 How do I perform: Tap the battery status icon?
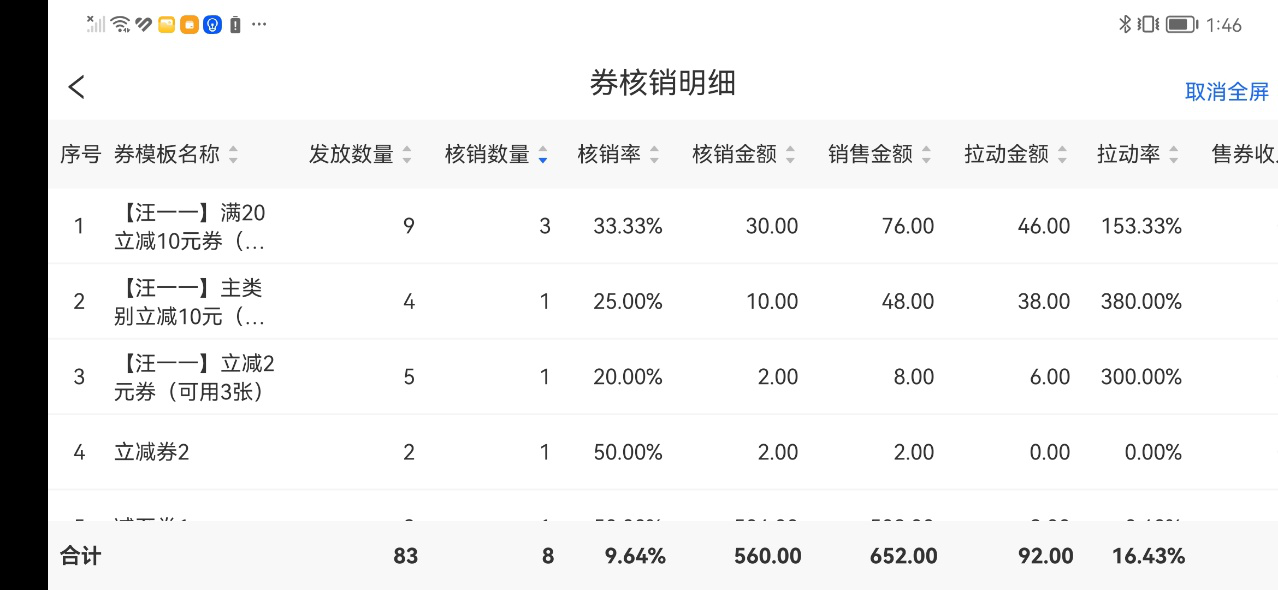(x=1181, y=24)
